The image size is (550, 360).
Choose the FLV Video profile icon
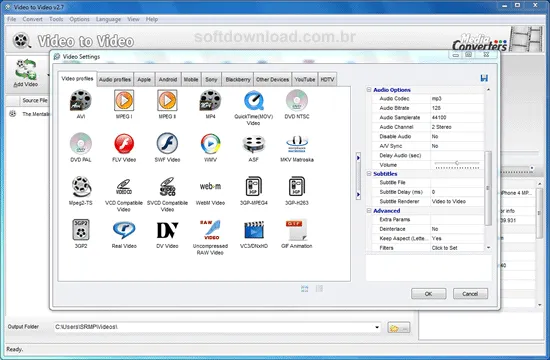pyautogui.click(x=124, y=144)
